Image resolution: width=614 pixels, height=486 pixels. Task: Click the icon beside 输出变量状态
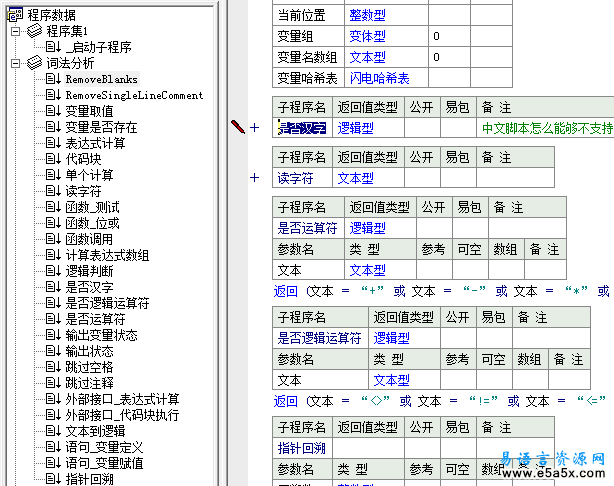tap(53, 335)
